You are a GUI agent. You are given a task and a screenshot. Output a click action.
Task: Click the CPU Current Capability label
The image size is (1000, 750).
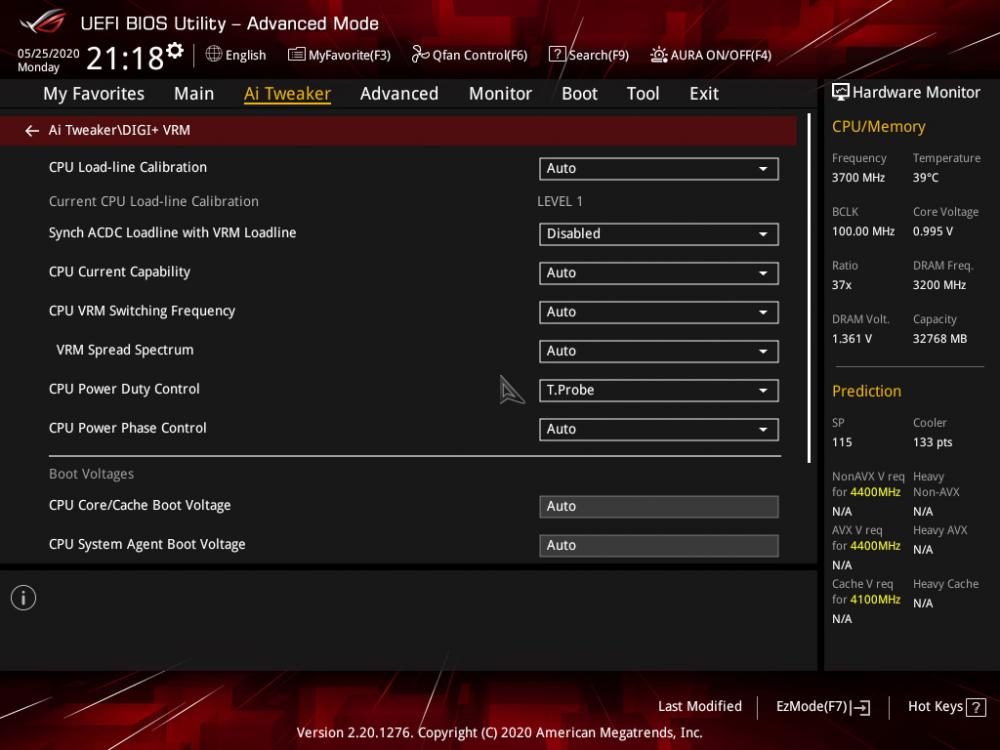coord(119,272)
